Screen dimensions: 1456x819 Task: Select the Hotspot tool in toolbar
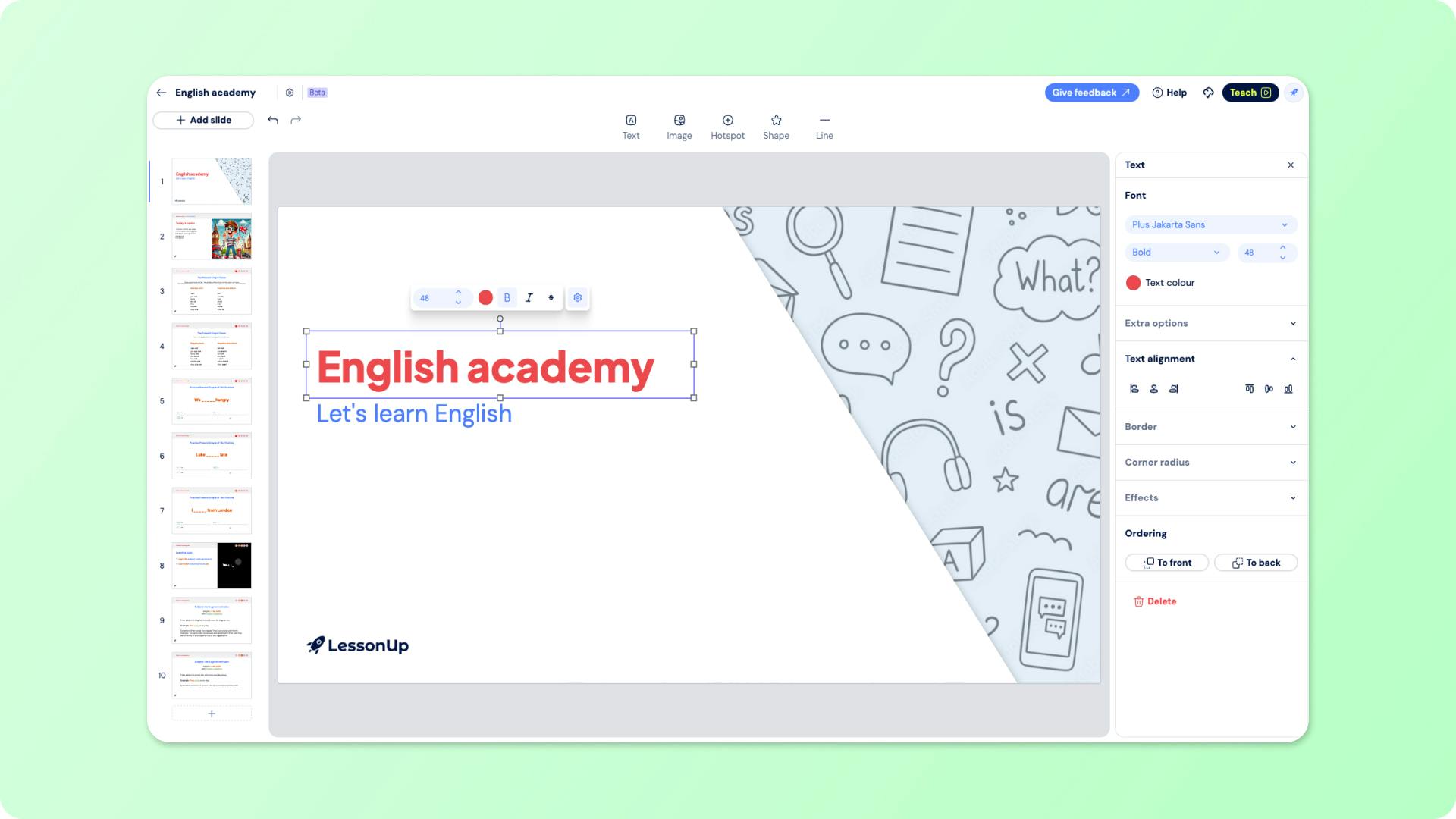pyautogui.click(x=727, y=125)
